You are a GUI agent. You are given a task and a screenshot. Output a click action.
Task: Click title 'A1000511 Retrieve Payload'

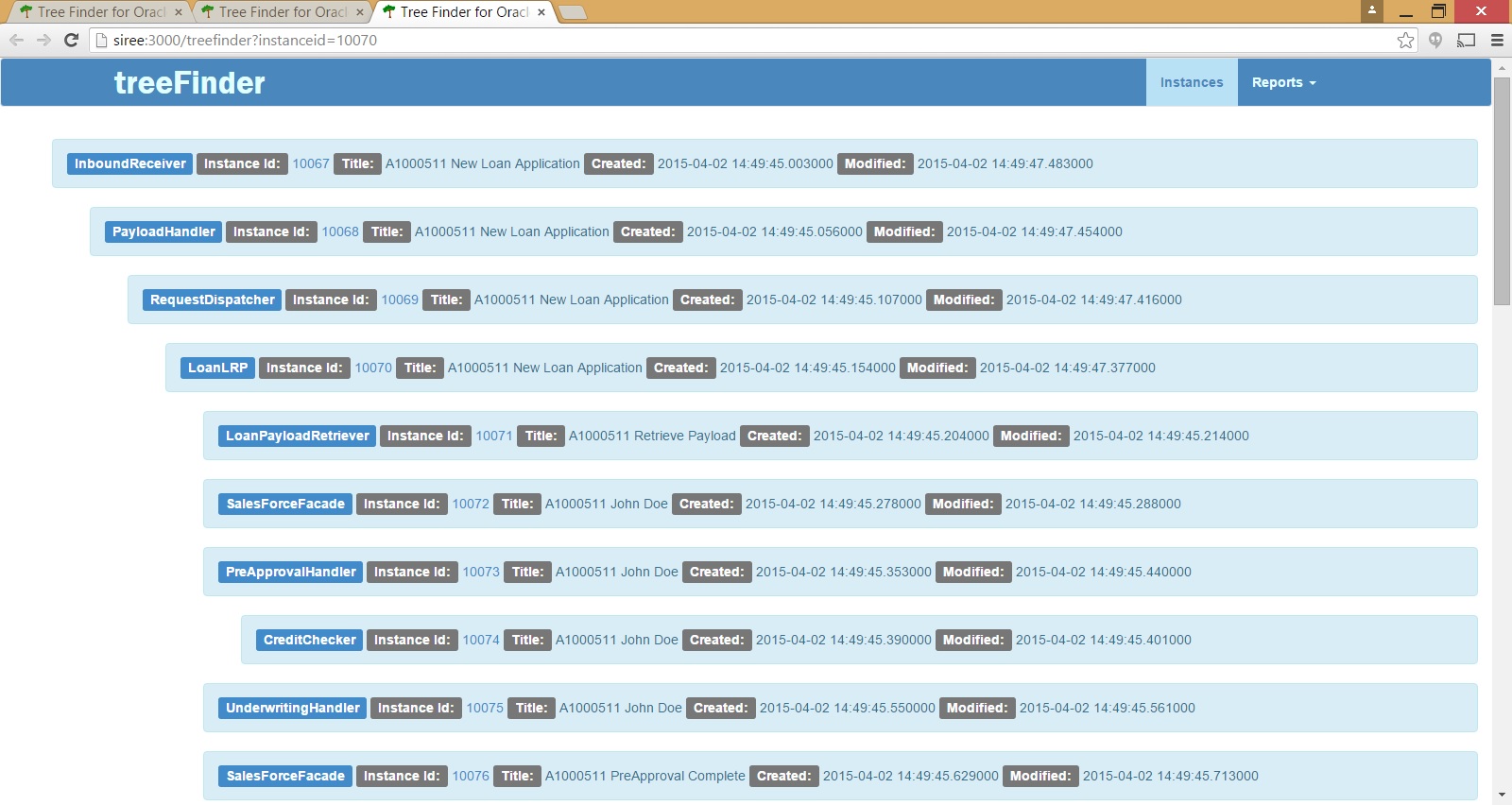(x=652, y=436)
